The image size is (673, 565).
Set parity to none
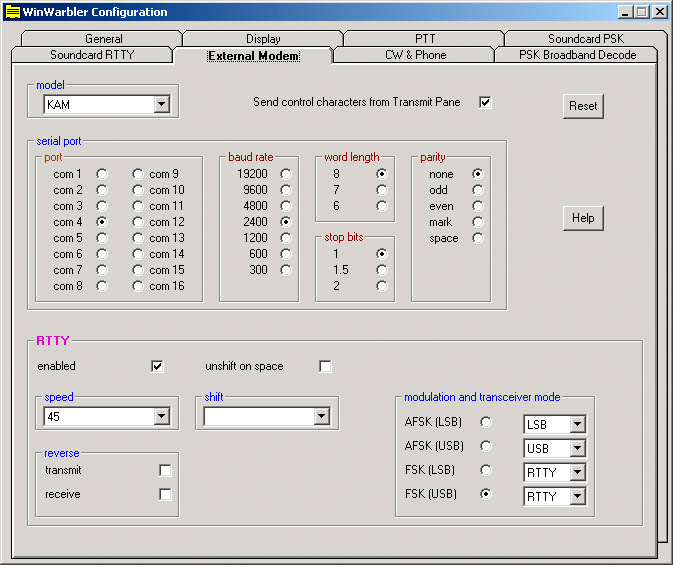[478, 174]
